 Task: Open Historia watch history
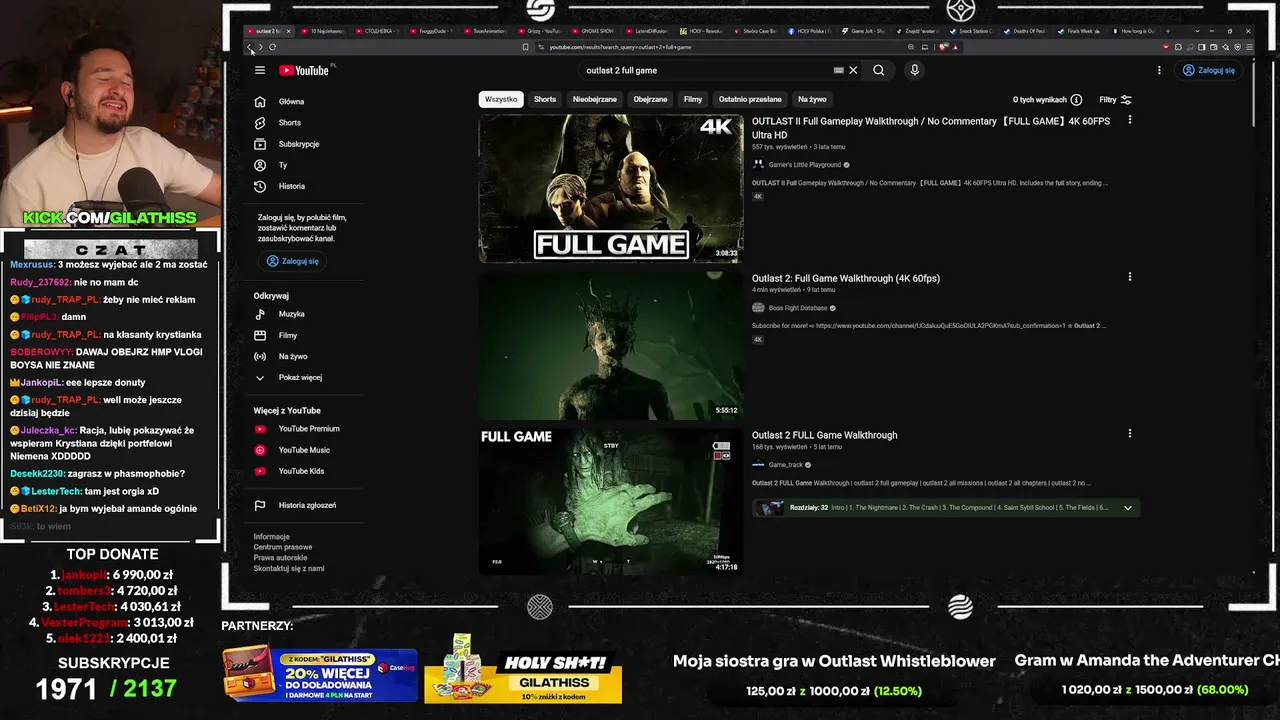pyautogui.click(x=291, y=186)
